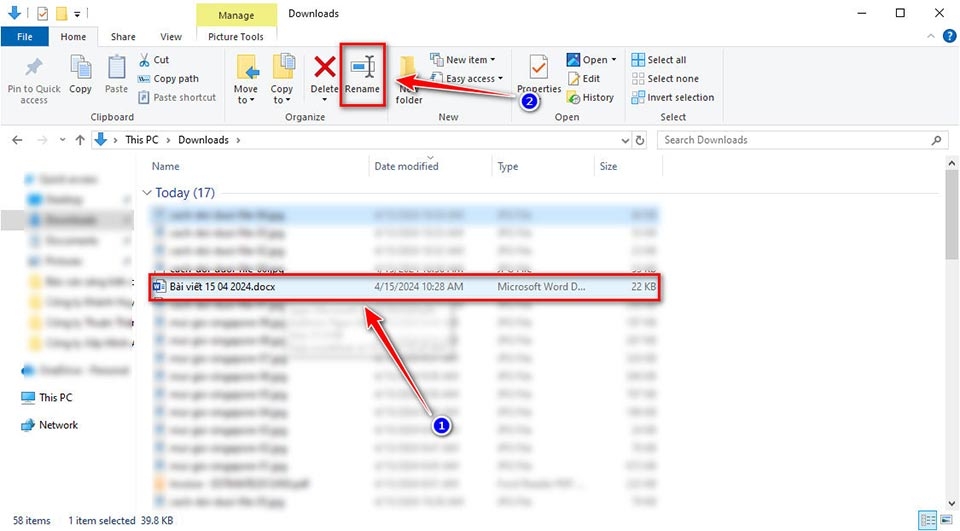Click the Rename ribbon button
Image resolution: width=960 pixels, height=531 pixels.
[362, 75]
